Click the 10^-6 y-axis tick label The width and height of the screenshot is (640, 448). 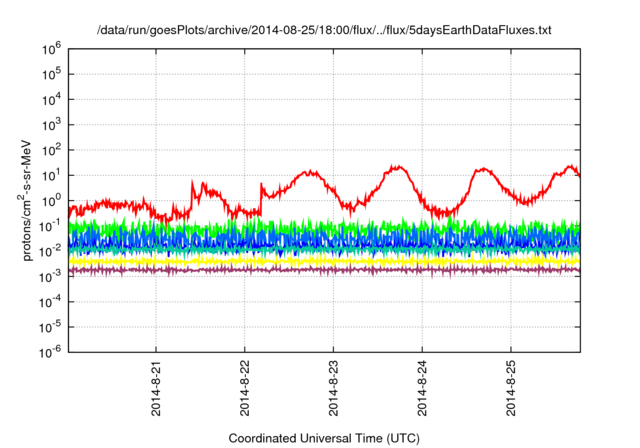(x=50, y=352)
